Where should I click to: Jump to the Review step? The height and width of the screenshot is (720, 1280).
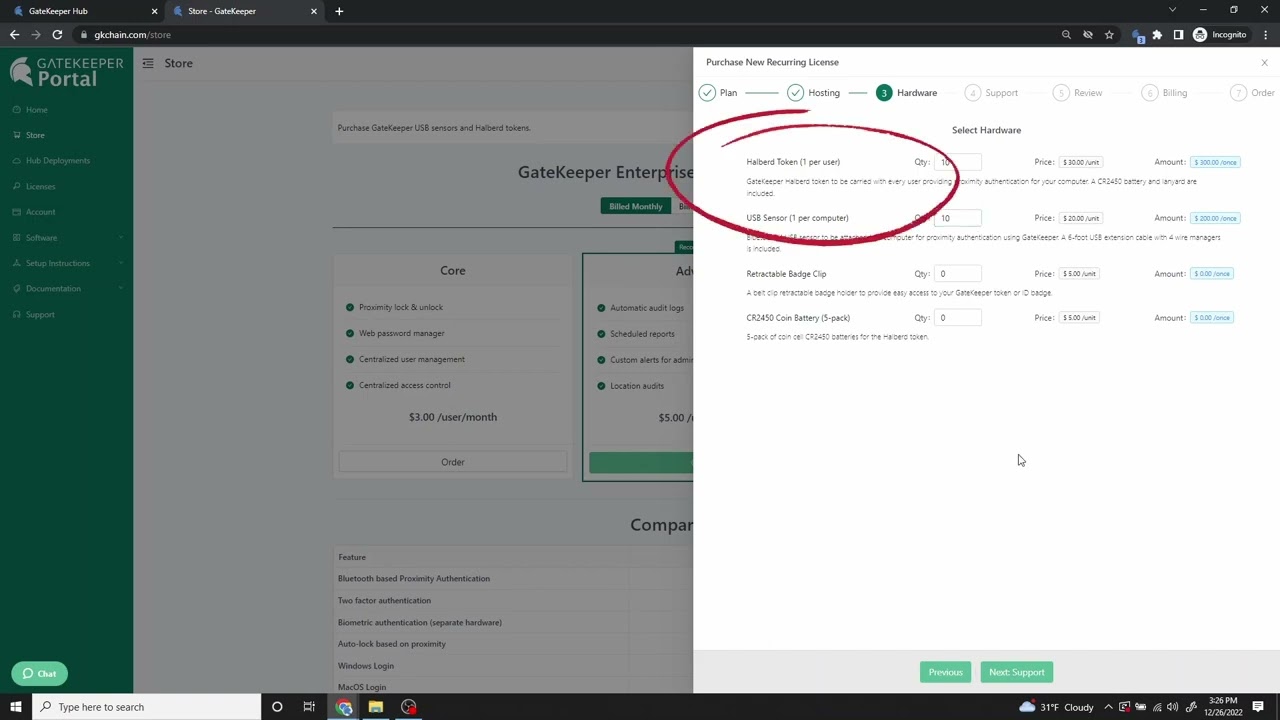point(1078,93)
